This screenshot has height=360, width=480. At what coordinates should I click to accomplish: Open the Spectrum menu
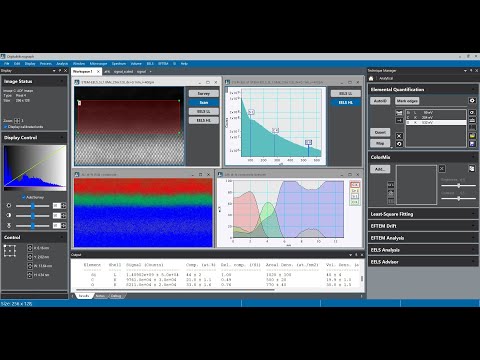[x=119, y=63]
